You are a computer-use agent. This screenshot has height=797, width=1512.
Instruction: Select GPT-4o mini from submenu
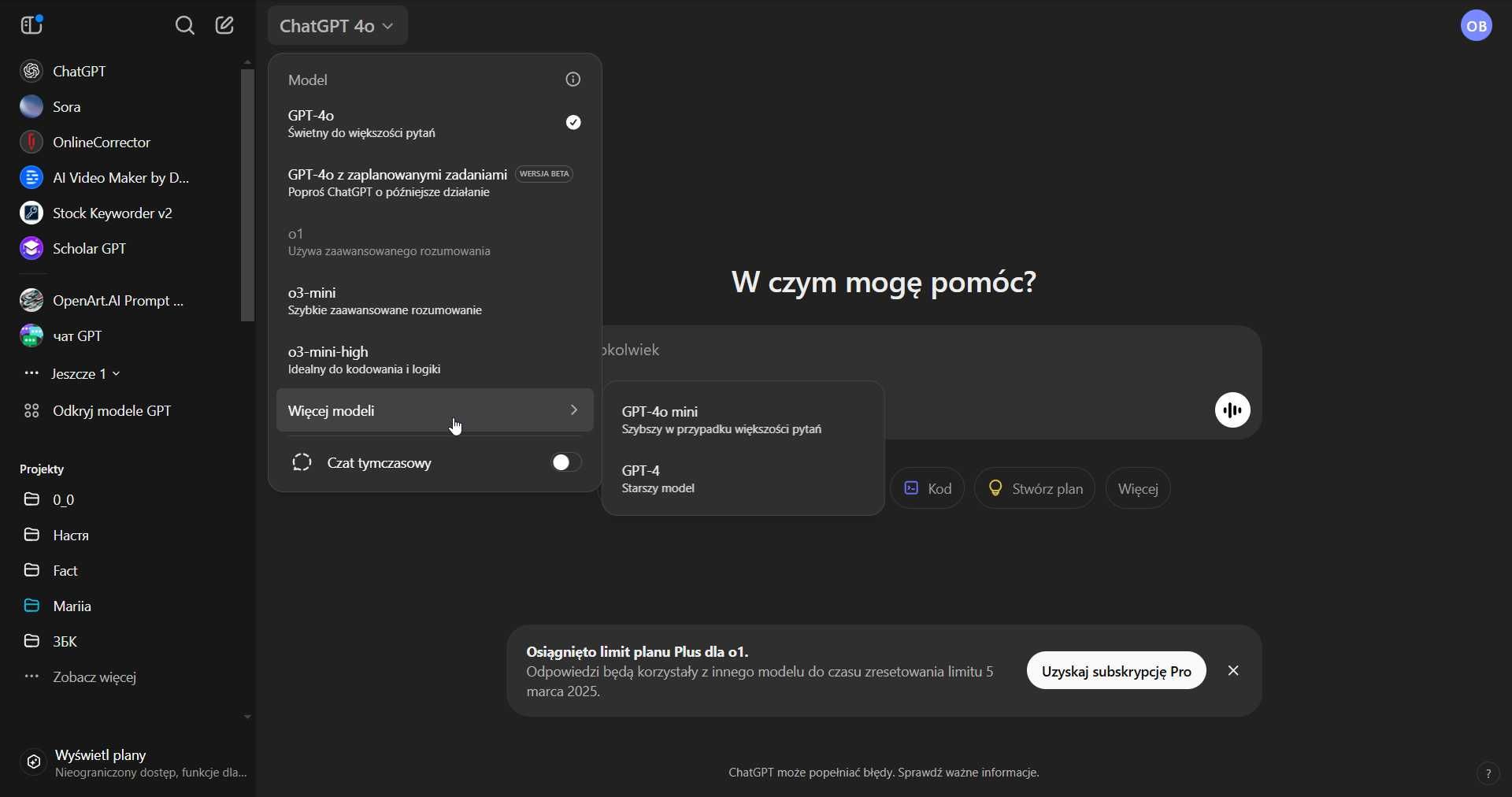[x=743, y=420]
